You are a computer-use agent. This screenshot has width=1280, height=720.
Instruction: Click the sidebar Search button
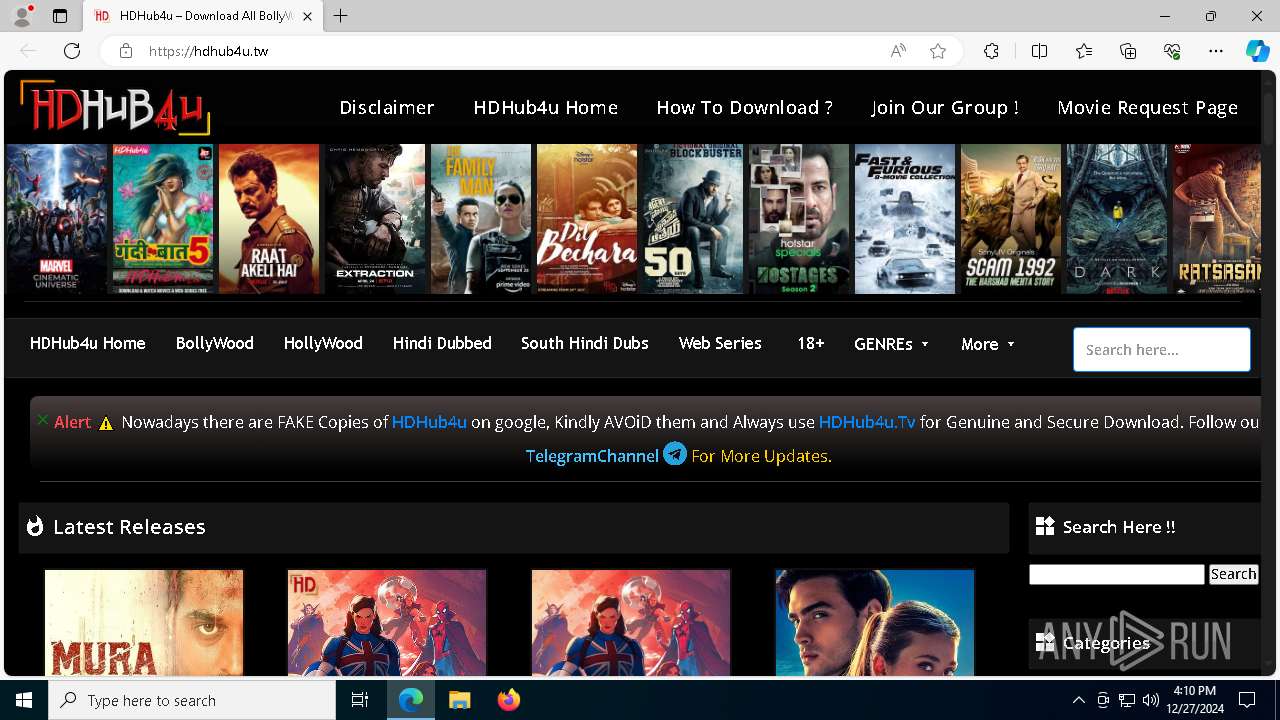click(1233, 574)
